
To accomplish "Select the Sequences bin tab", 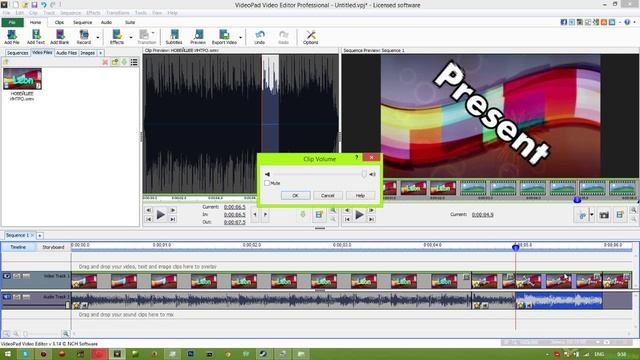I will (x=17, y=53).
